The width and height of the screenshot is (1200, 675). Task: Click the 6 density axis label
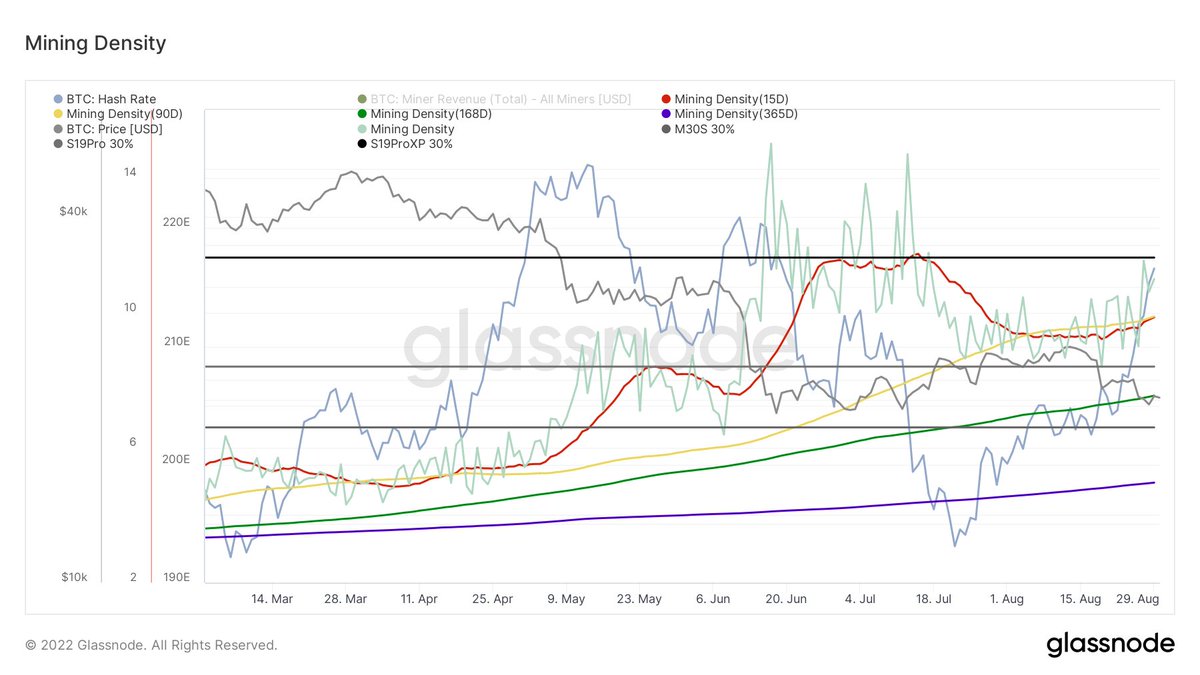[132, 442]
